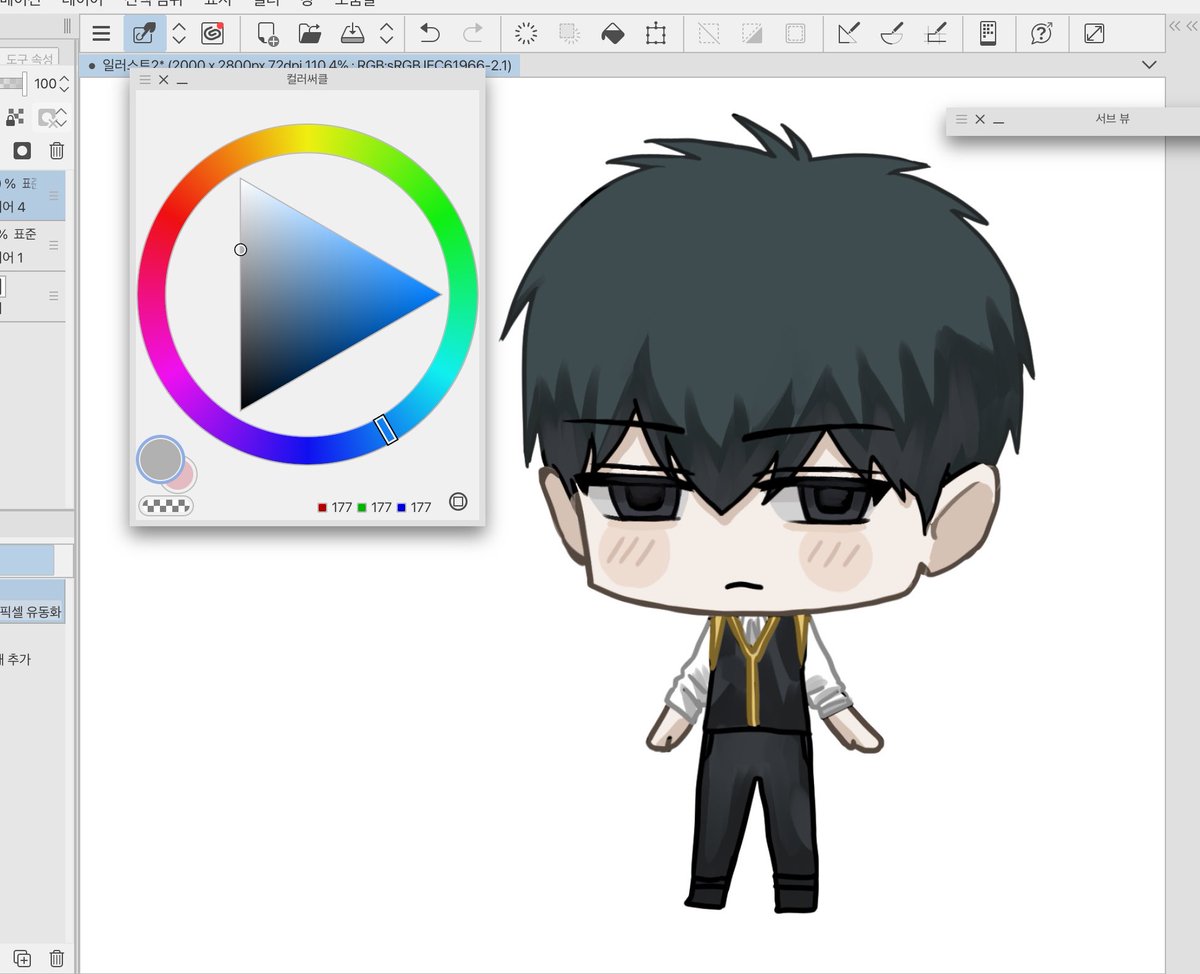This screenshot has width=1200, height=974.
Task: Expand the chevron next to the Save icon
Action: (387, 34)
